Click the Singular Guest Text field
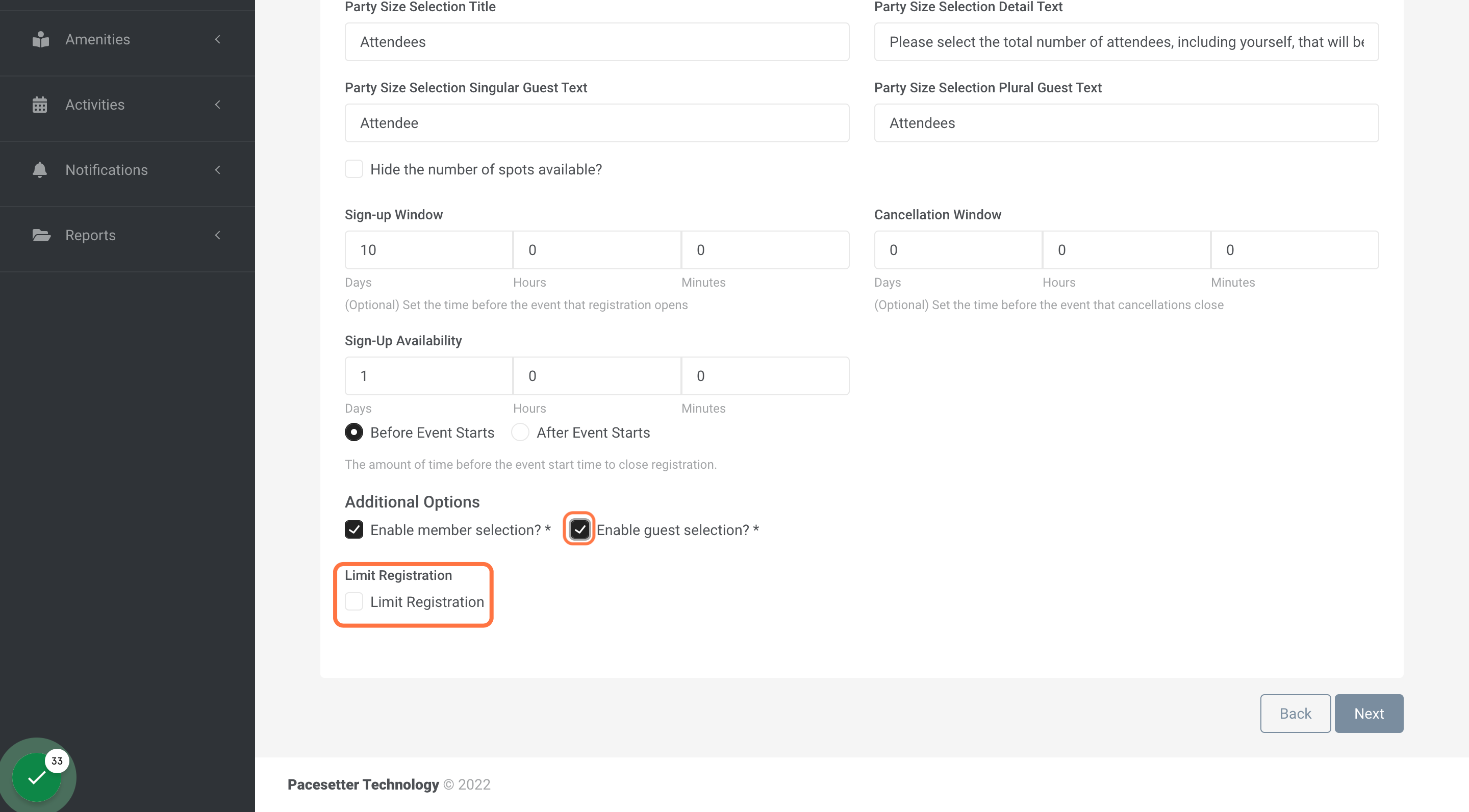 pos(597,123)
